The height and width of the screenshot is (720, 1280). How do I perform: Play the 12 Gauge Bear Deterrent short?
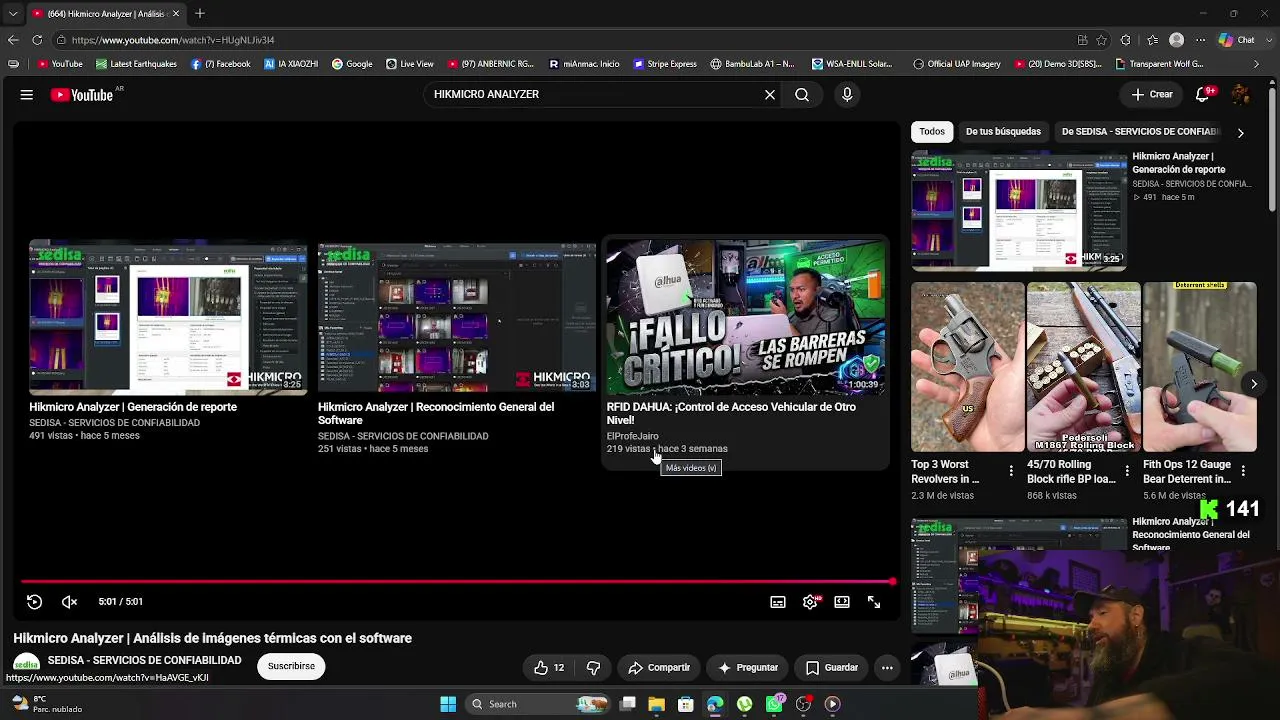(1200, 367)
